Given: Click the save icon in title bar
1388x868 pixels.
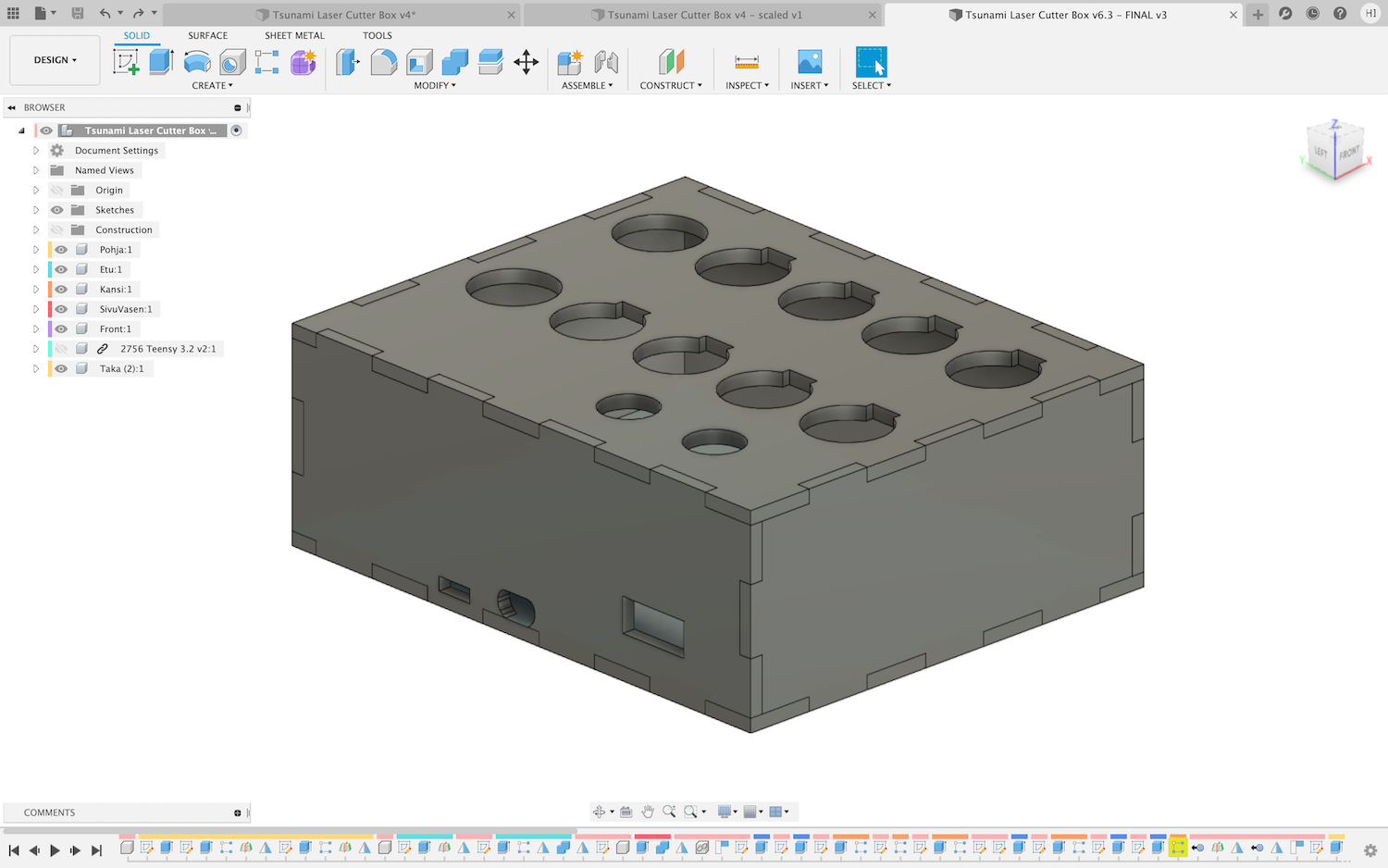Looking at the screenshot, I should point(78,13).
